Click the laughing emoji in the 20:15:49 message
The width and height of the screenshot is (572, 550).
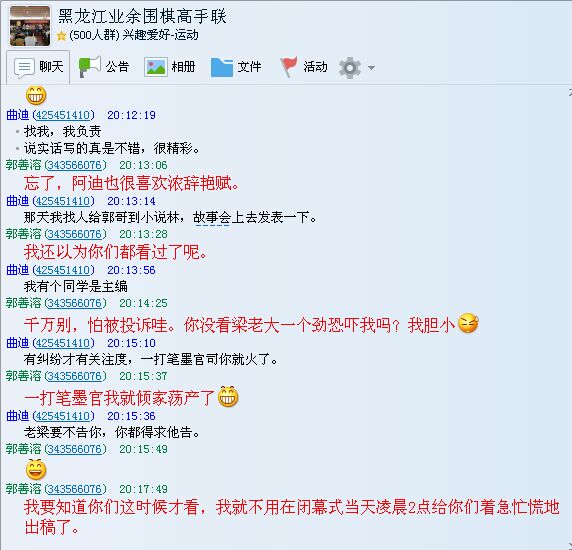[x=36, y=469]
